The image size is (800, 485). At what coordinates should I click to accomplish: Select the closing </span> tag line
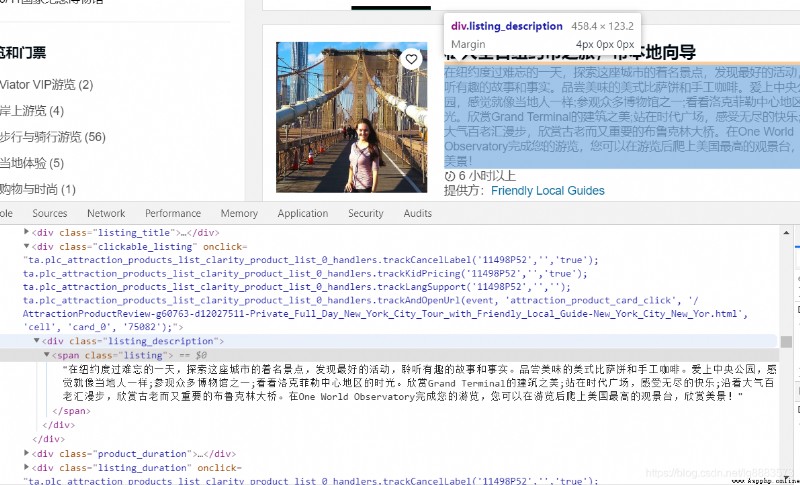click(x=71, y=411)
